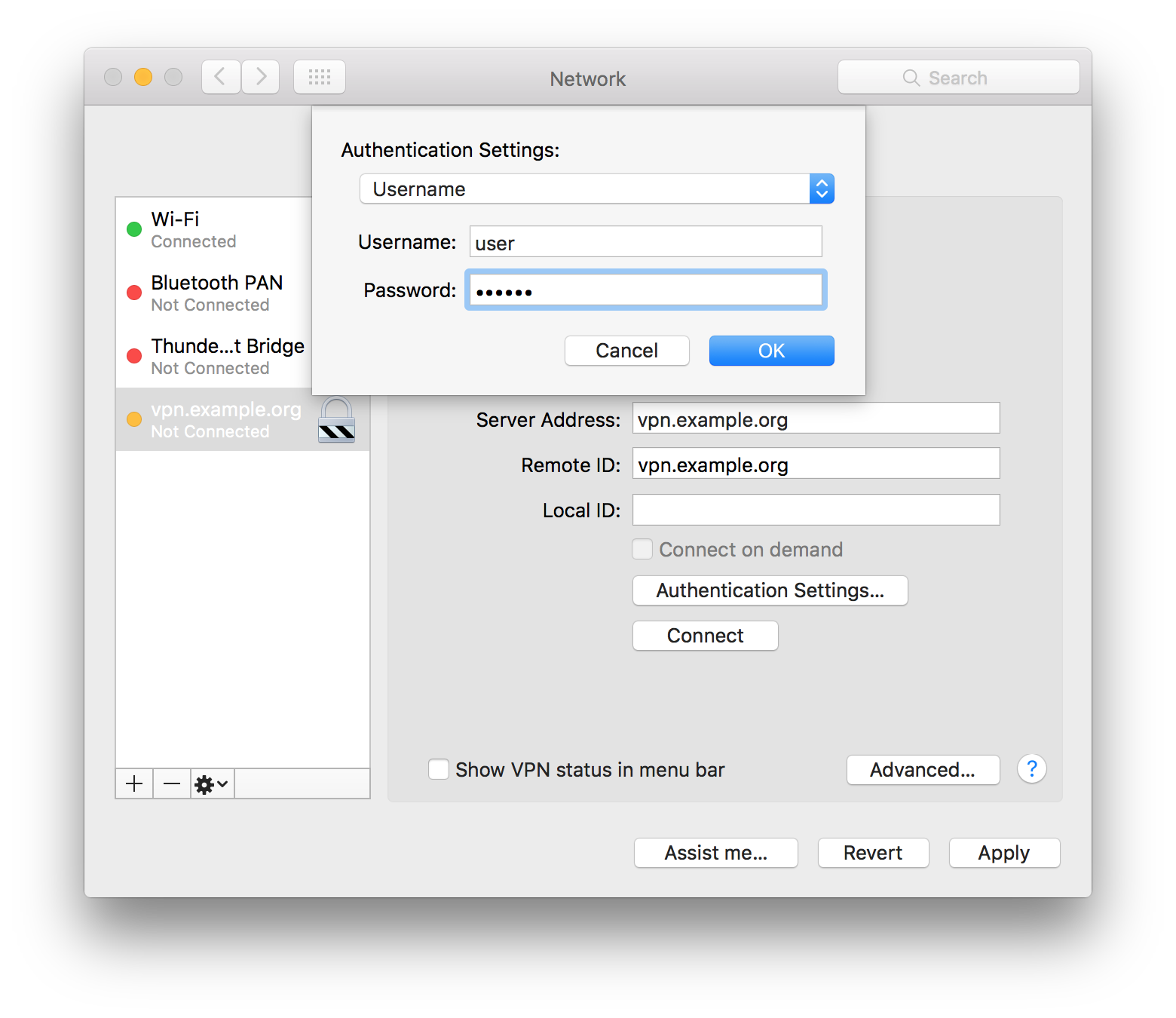Enable Show VPN status in menu bar
Screen dimensions: 1176x1018
439,769
